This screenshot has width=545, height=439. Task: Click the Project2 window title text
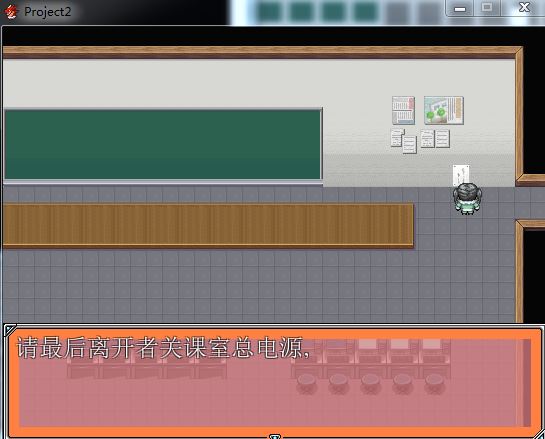click(48, 12)
